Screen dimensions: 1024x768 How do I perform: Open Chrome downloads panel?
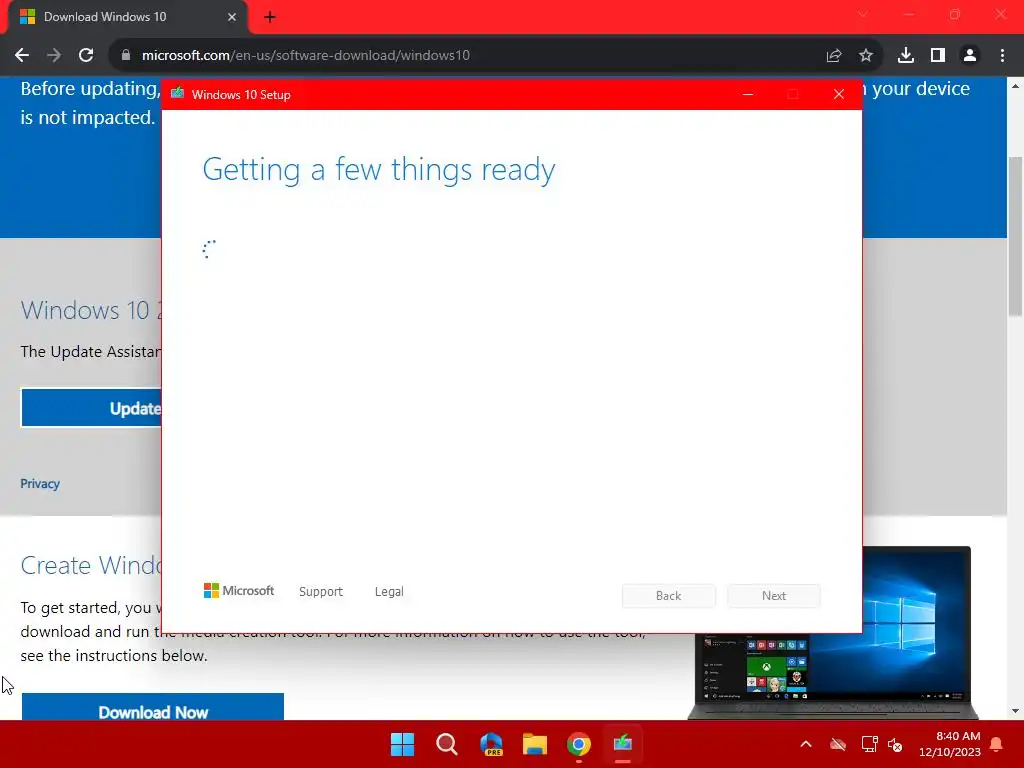pyautogui.click(x=906, y=56)
